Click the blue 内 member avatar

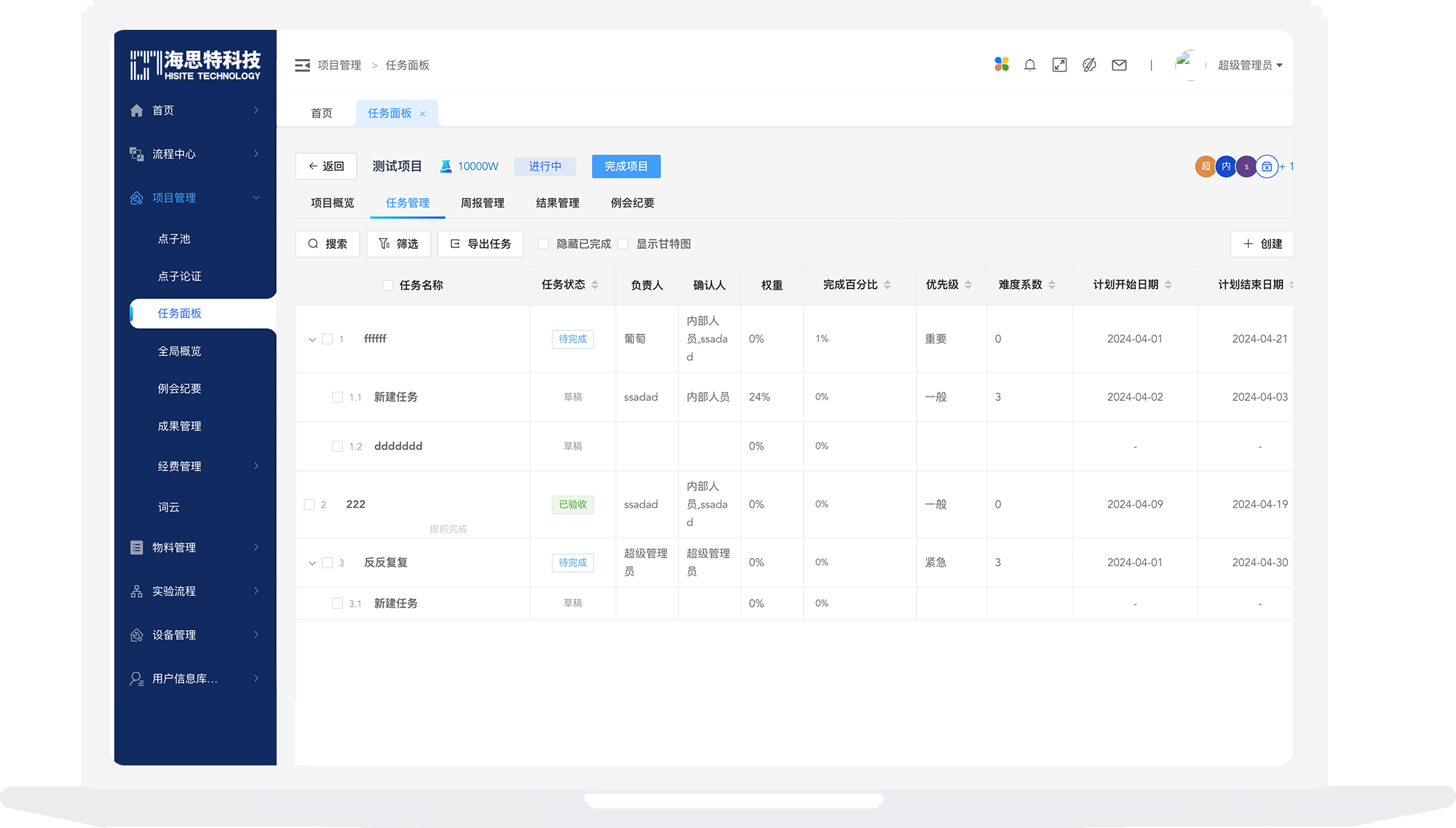coord(1226,167)
